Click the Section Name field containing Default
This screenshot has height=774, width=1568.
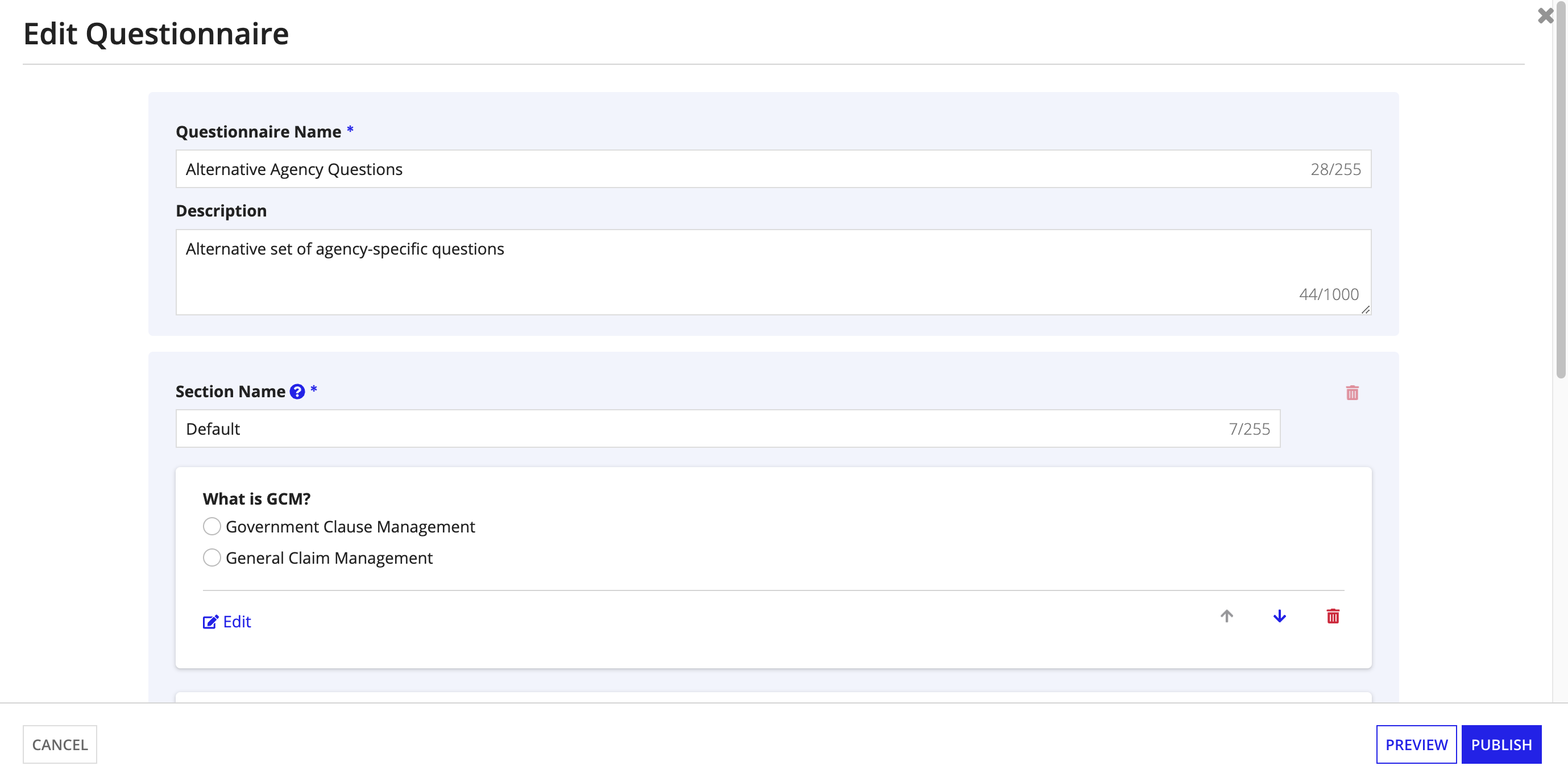point(728,428)
